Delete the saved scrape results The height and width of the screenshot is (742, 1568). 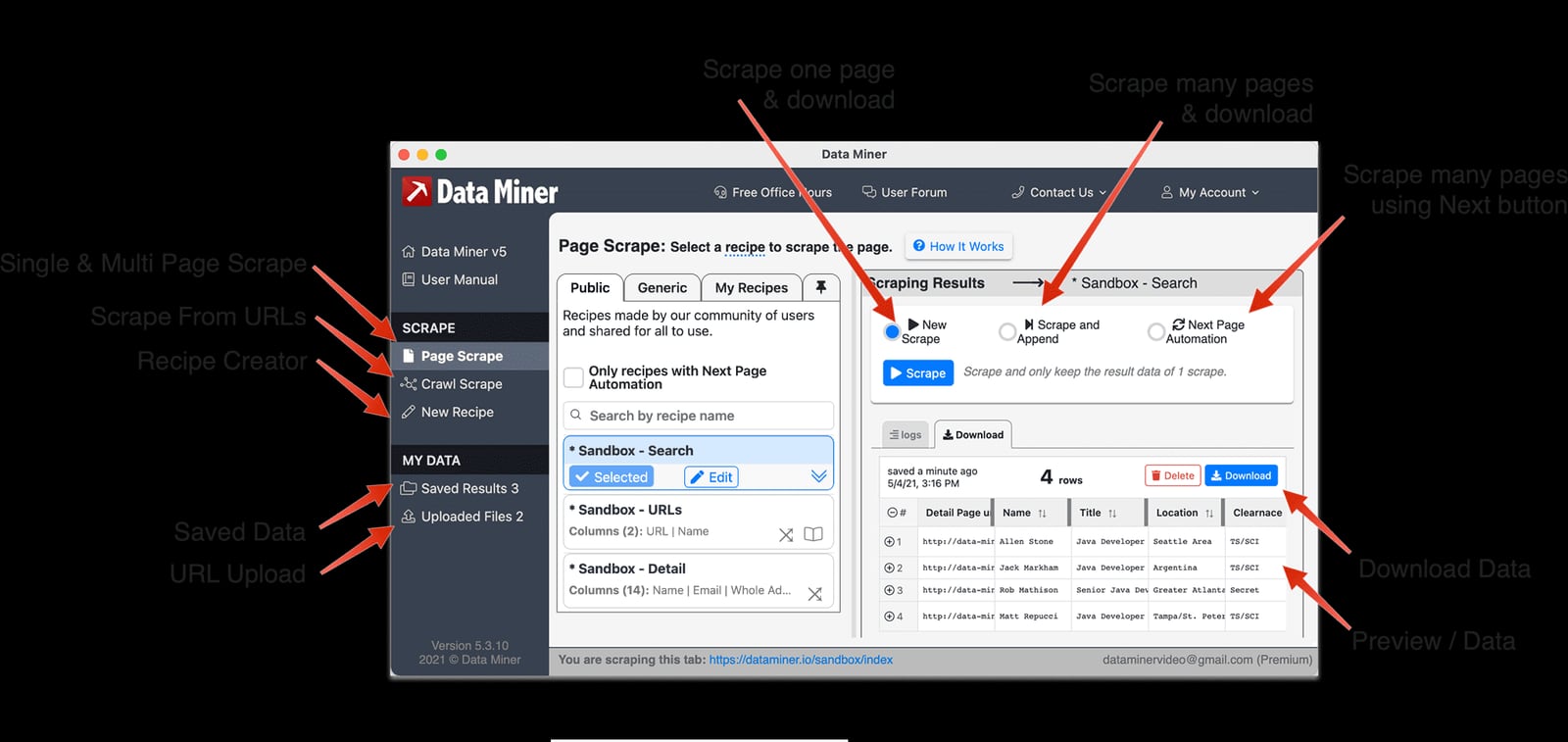[1172, 475]
